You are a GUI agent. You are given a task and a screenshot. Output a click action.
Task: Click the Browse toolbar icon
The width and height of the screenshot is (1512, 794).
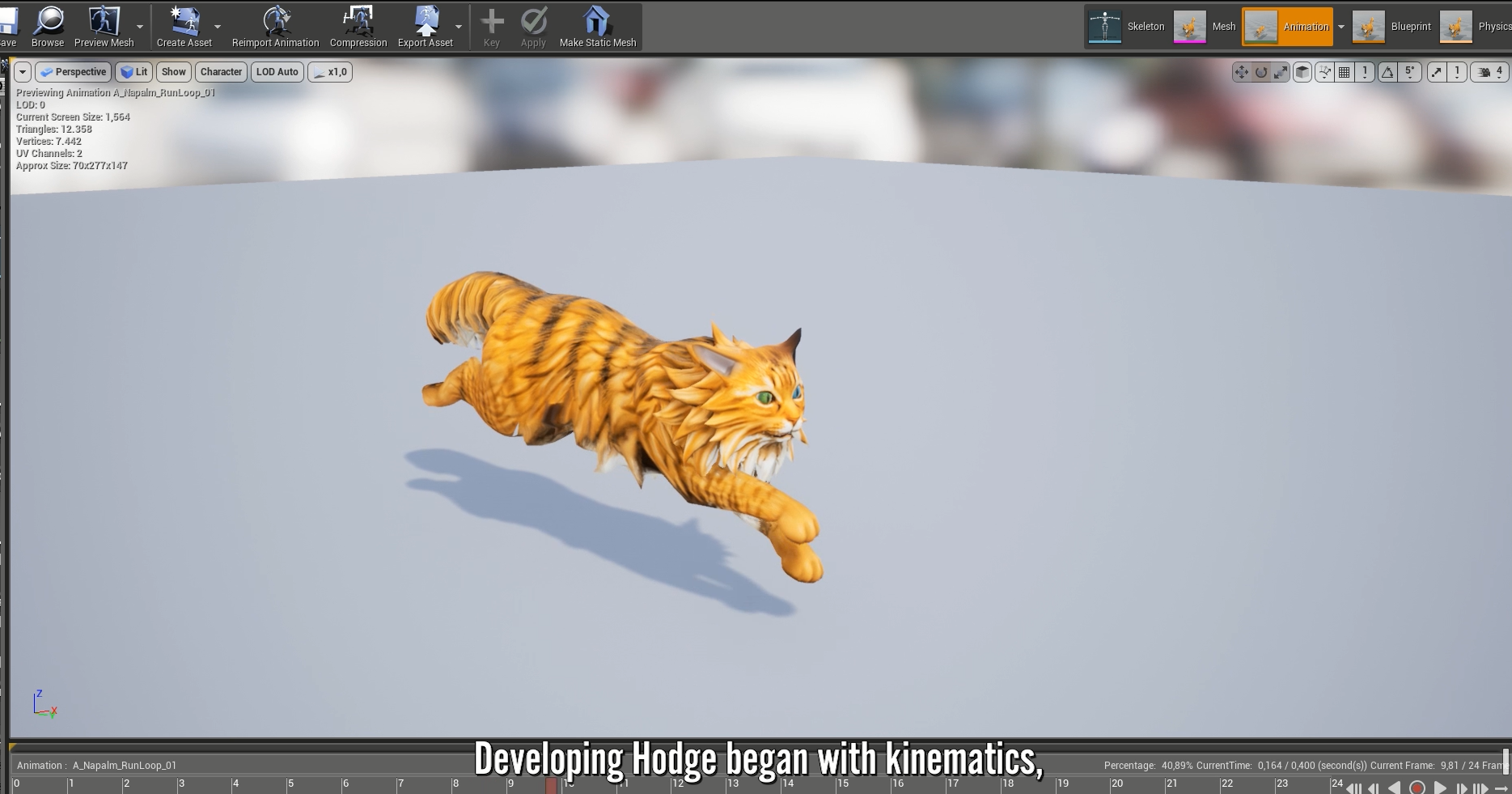coord(48,27)
